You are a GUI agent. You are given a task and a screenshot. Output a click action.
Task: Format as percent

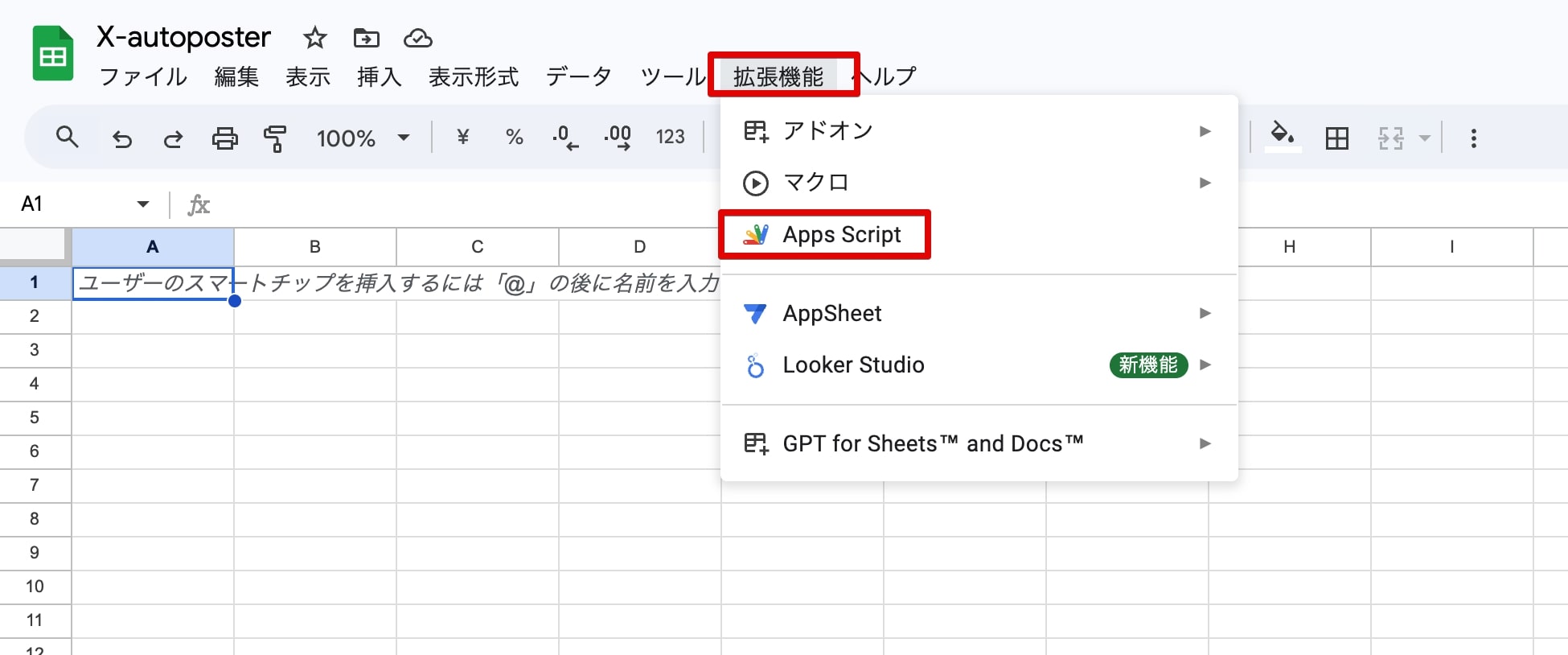coord(514,137)
